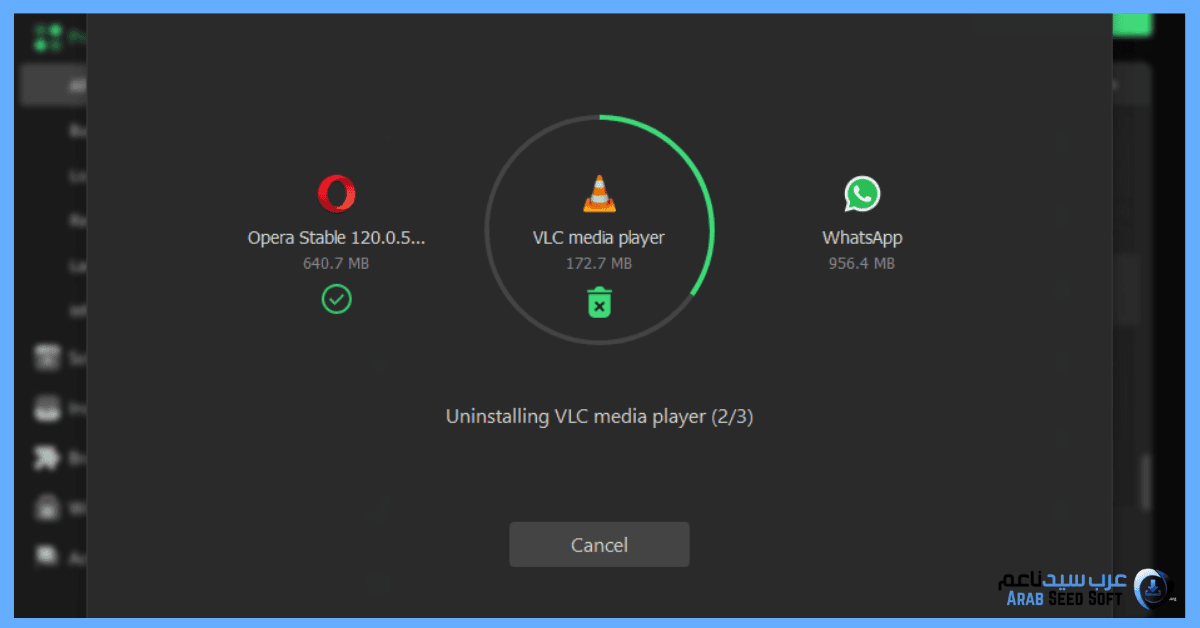Click the Opera browser red icon

pyautogui.click(x=337, y=193)
